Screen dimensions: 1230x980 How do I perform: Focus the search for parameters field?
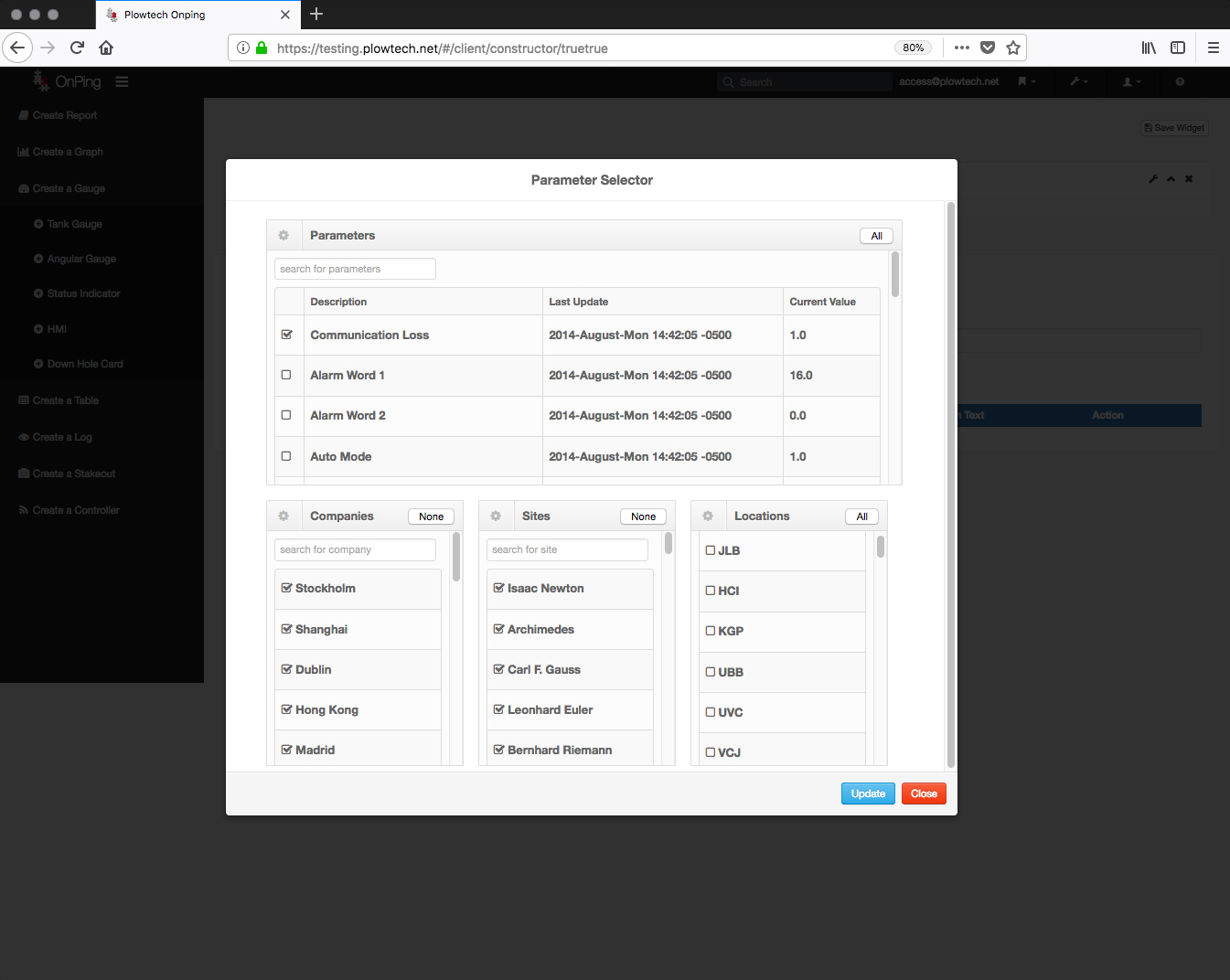click(355, 269)
